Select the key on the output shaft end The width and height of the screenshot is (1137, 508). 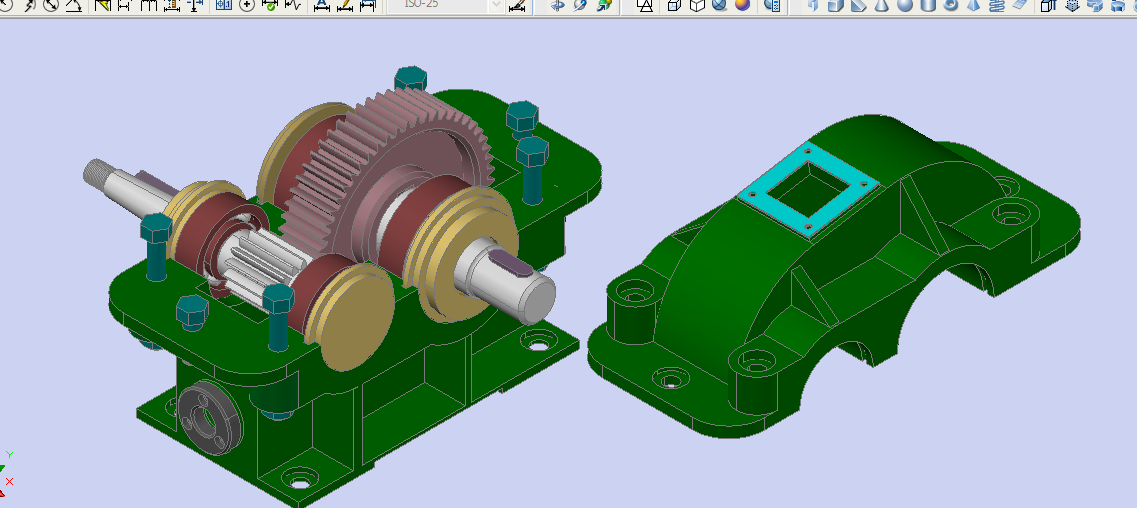tap(511, 262)
